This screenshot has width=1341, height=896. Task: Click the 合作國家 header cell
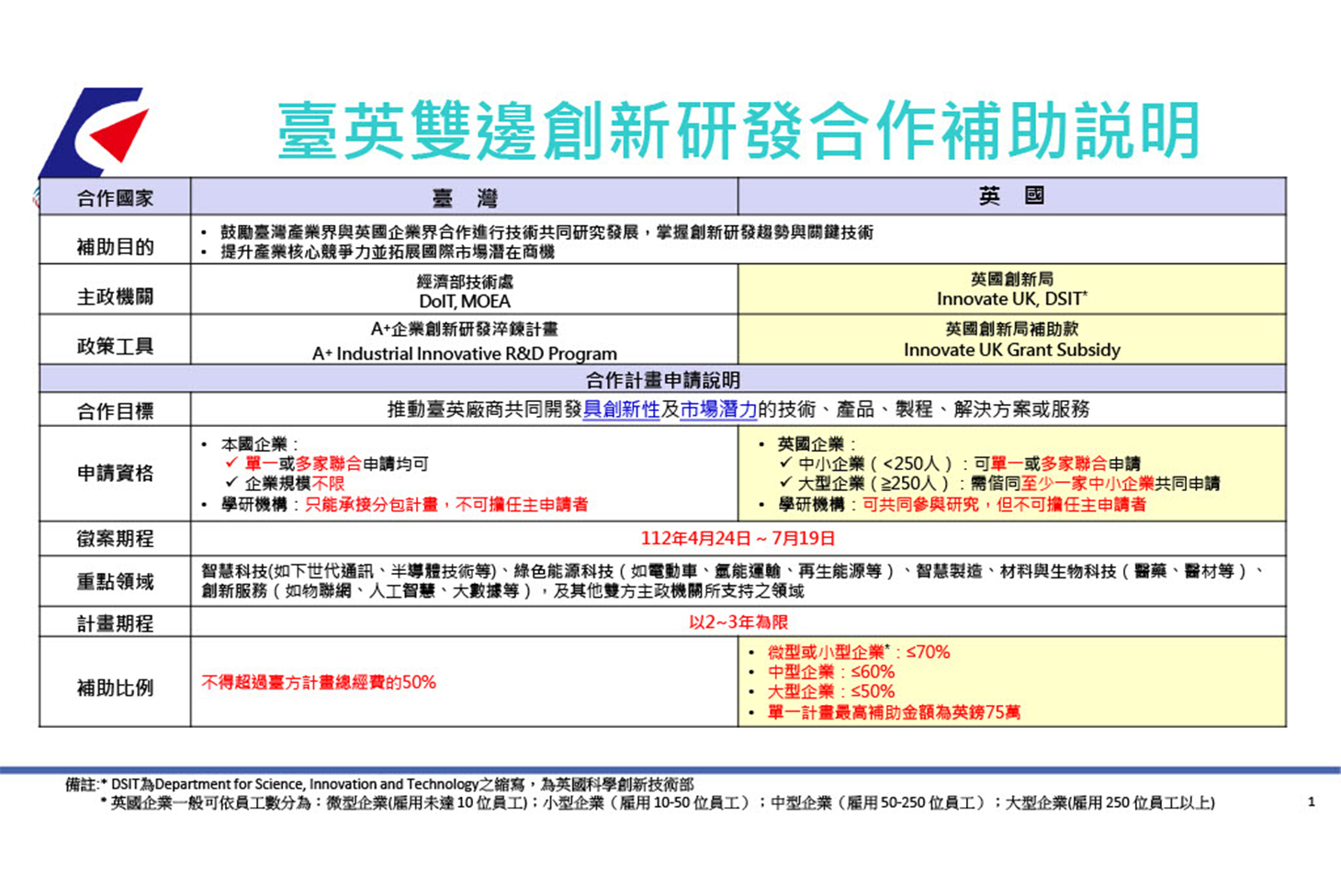[115, 198]
